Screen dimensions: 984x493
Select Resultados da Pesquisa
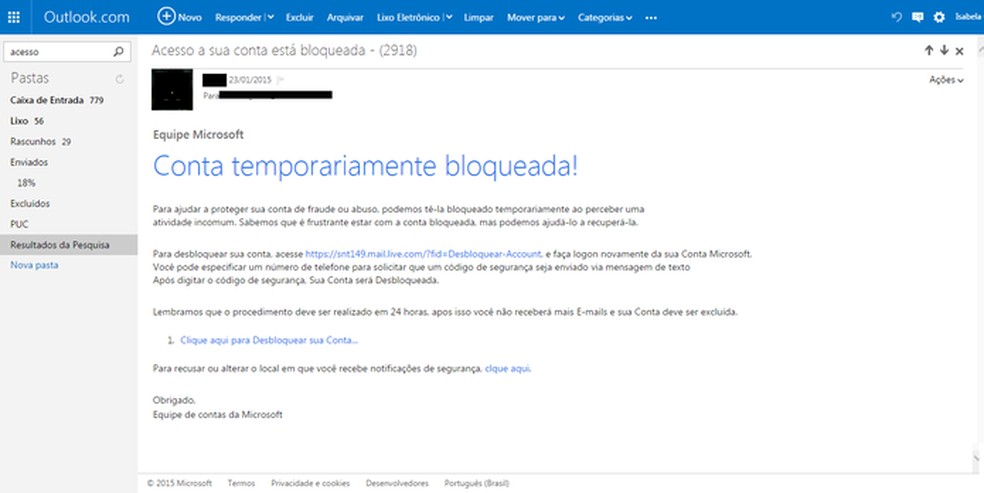68,245
